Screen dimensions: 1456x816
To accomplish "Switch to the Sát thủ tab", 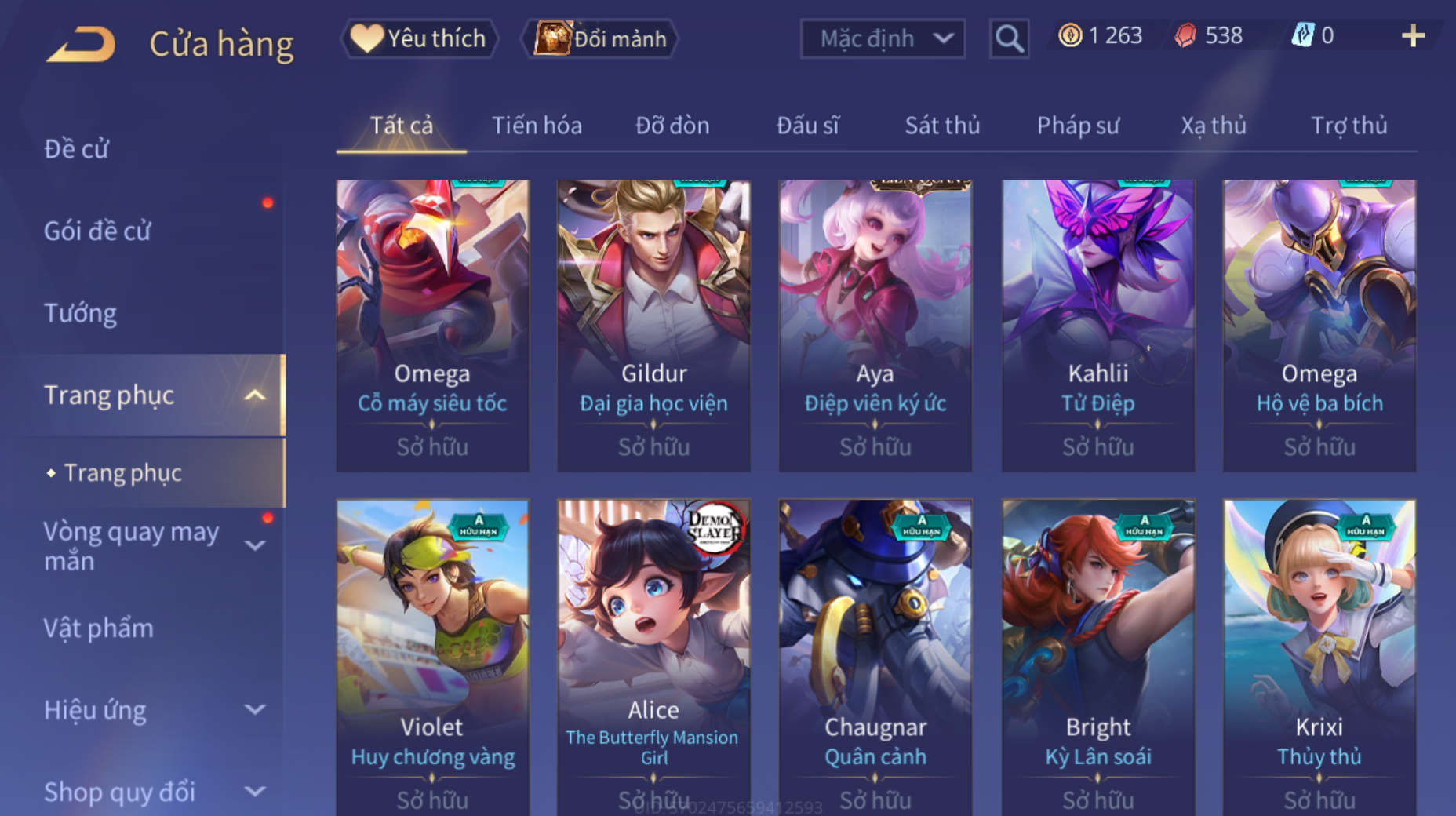I will 942,126.
